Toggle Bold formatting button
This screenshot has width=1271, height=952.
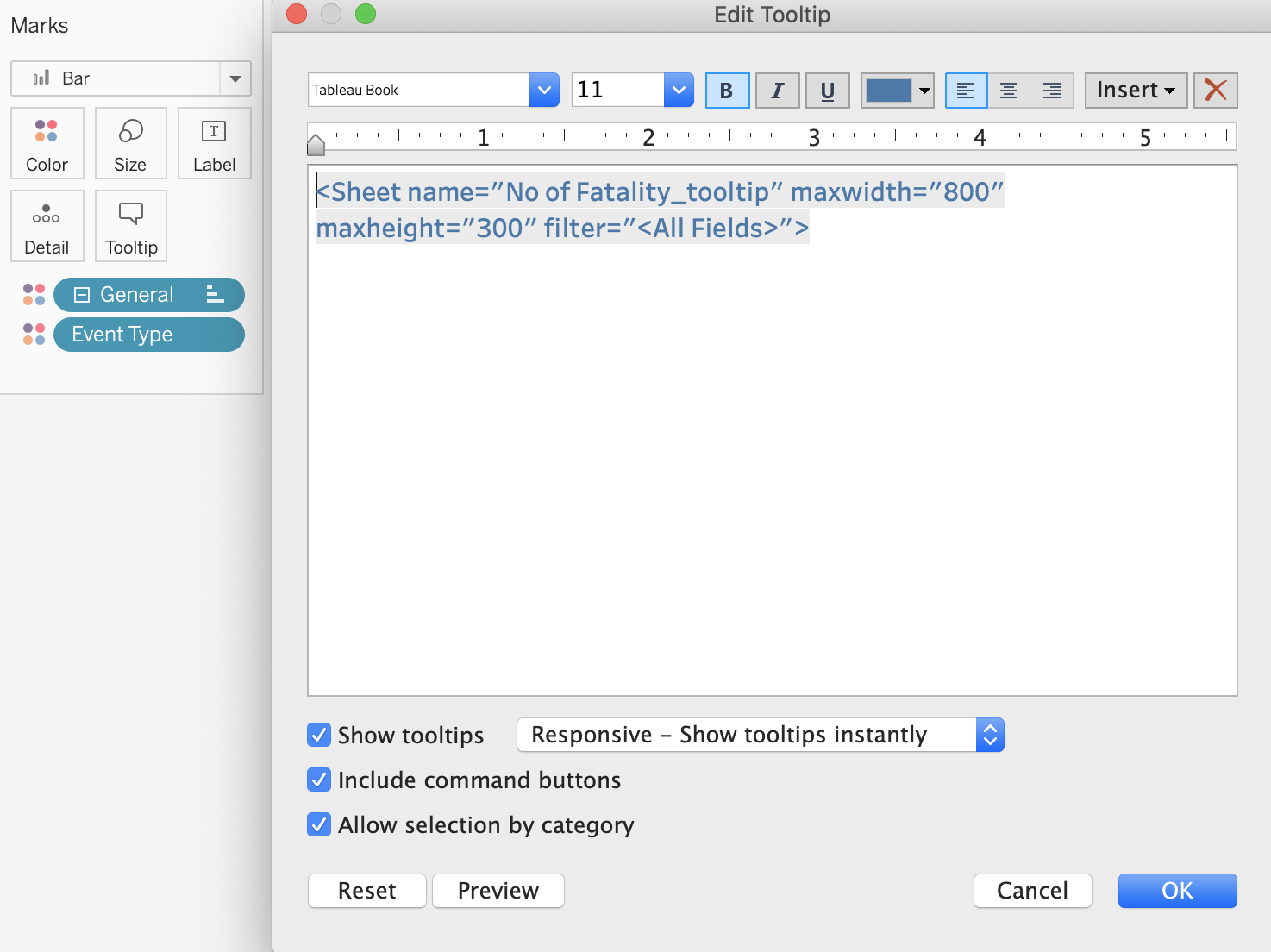(727, 91)
